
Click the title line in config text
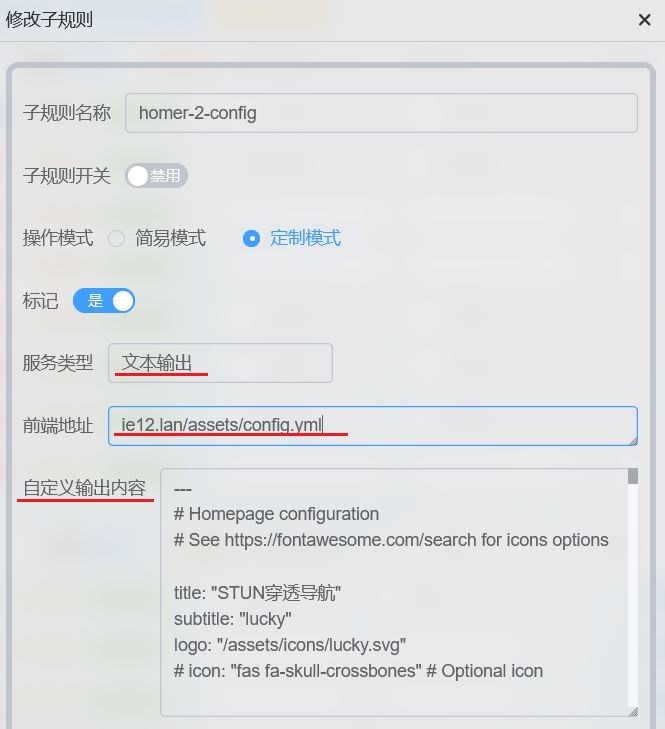tap(257, 593)
